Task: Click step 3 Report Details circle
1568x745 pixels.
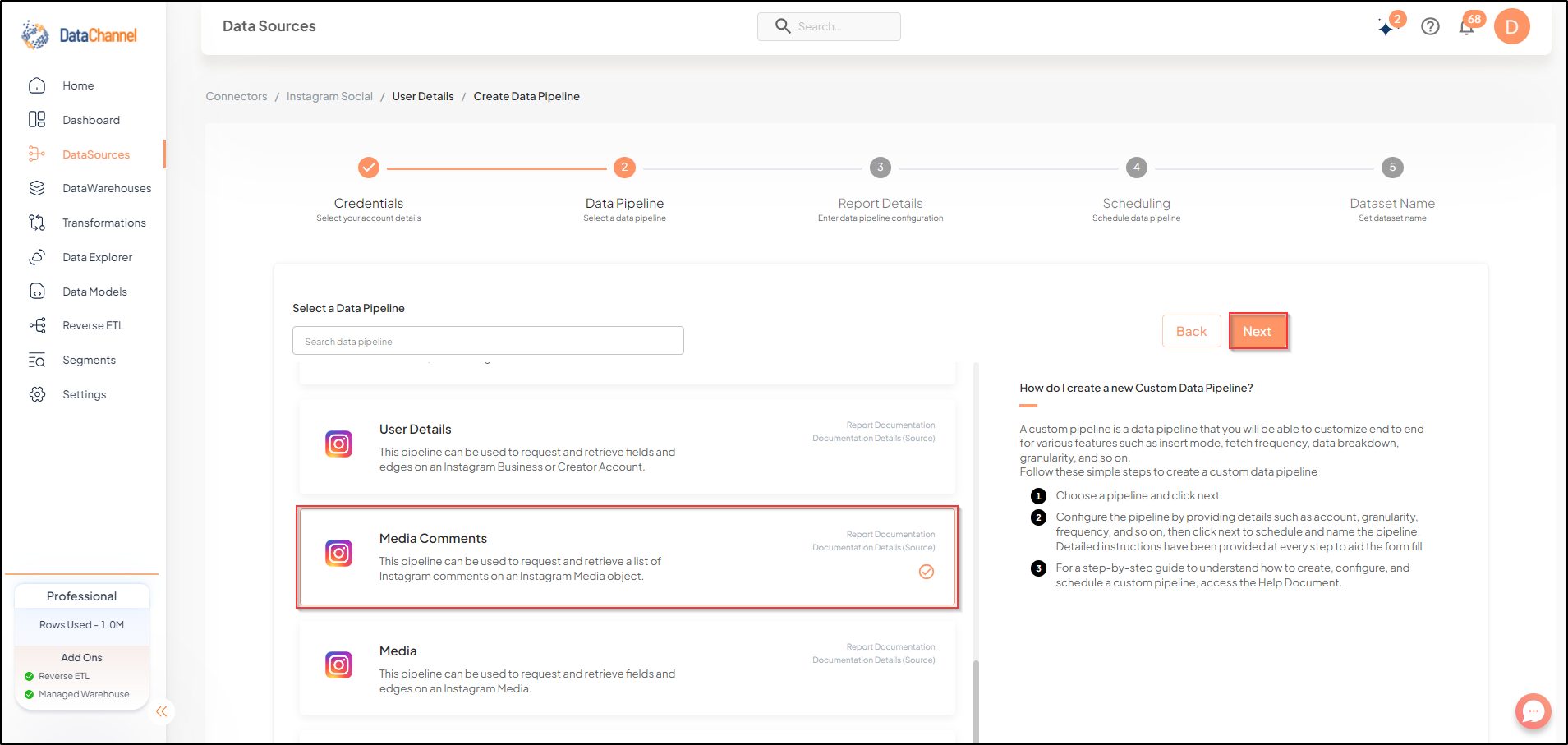Action: coord(881,168)
